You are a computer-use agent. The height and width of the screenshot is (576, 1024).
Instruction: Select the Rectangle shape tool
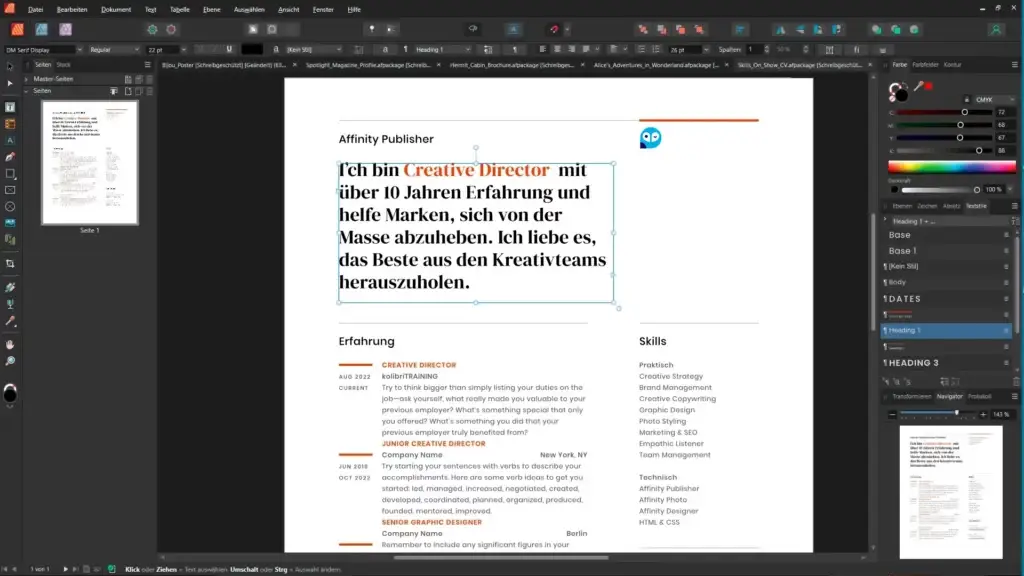(x=10, y=174)
